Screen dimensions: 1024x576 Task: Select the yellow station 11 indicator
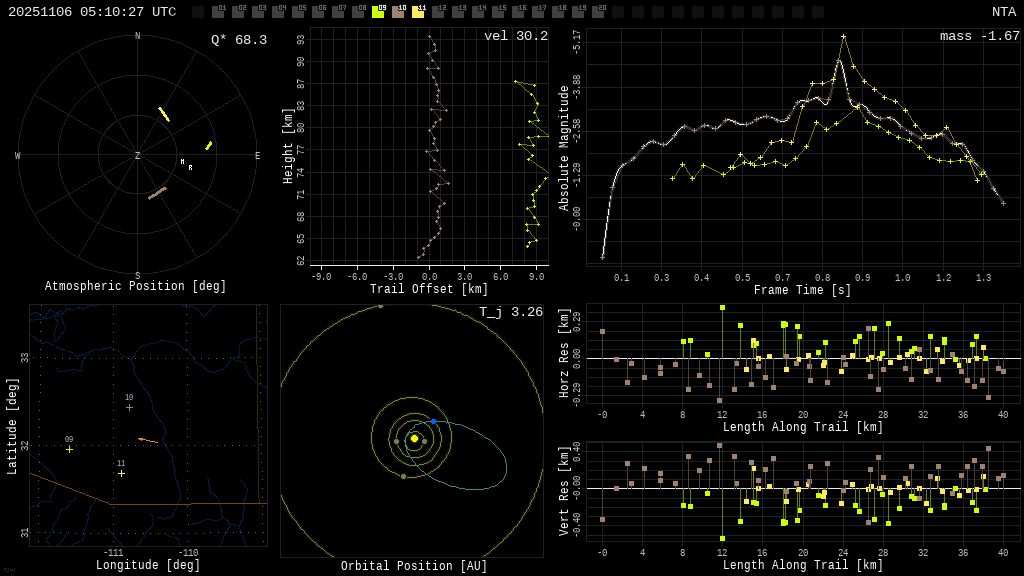point(418,12)
